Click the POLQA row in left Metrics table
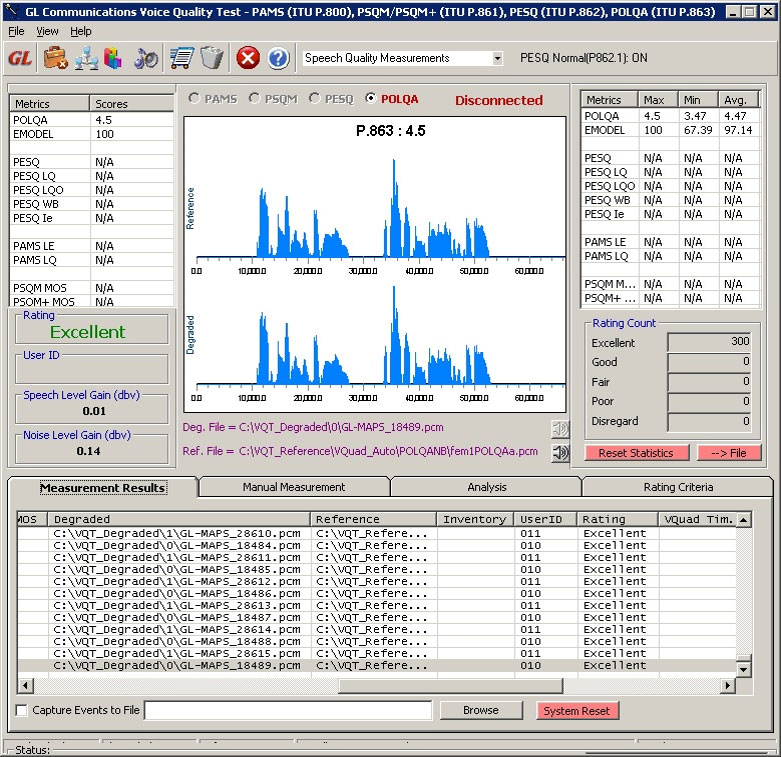The width and height of the screenshot is (781, 757). point(91,120)
